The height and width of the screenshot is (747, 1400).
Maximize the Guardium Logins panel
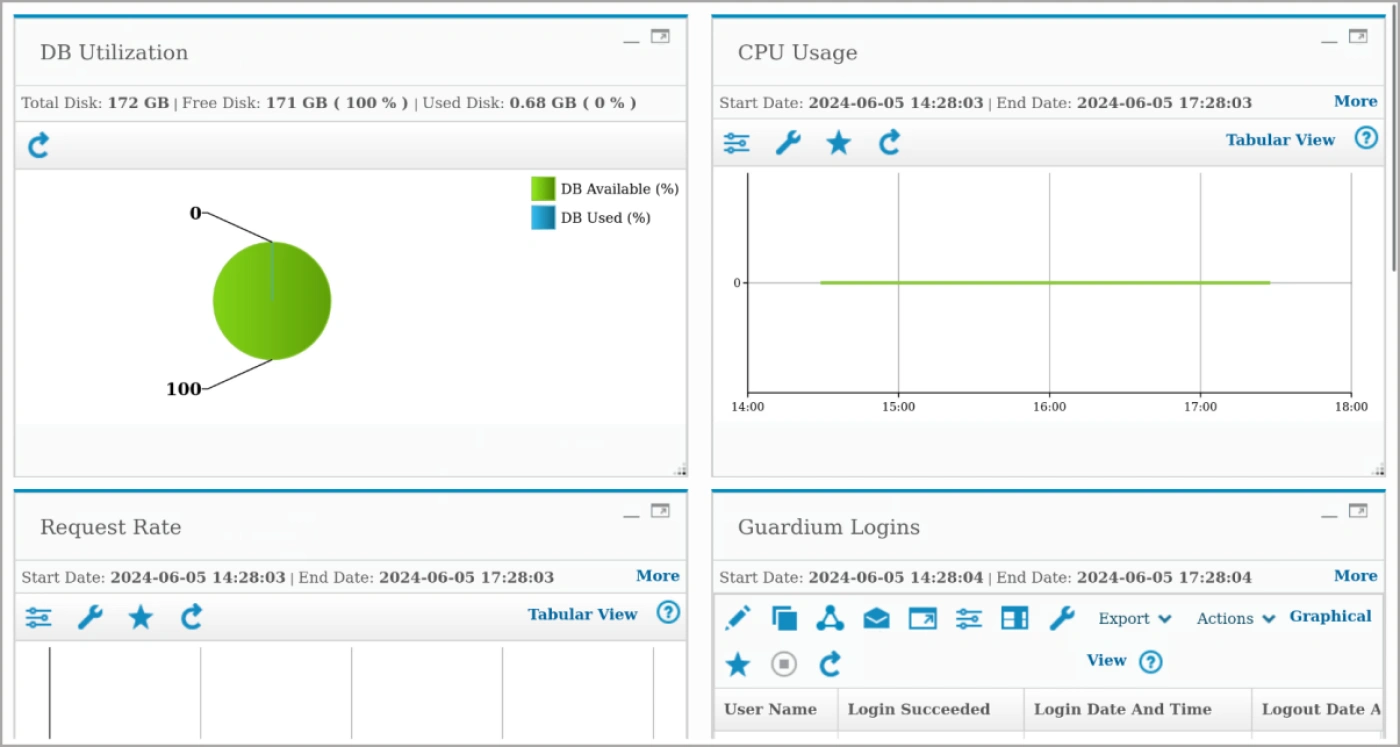1358,511
